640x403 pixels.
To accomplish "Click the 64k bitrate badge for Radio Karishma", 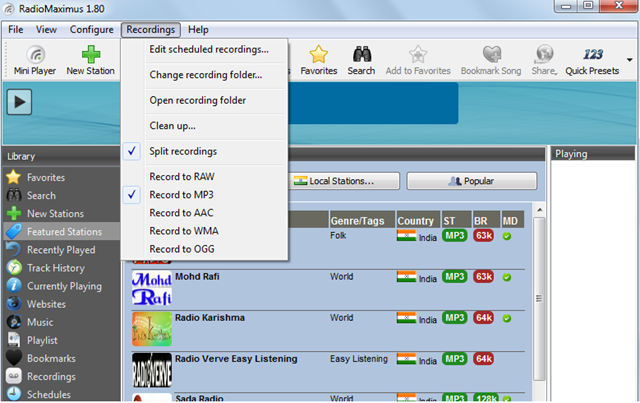I will [484, 318].
